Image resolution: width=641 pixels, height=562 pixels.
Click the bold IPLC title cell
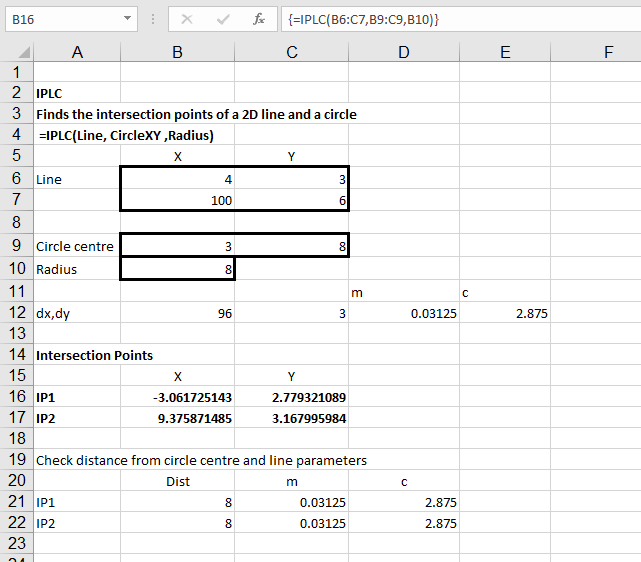77,93
